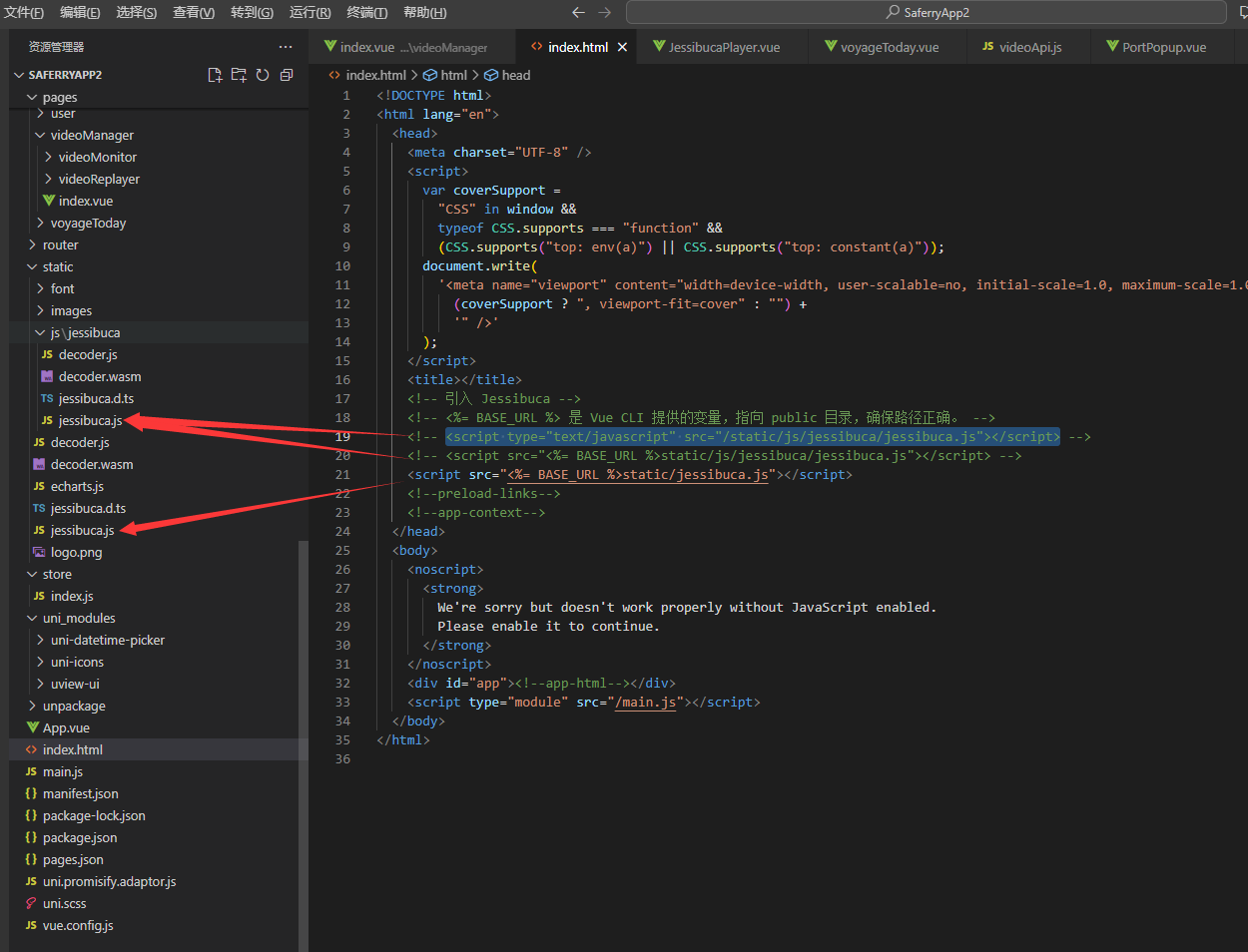Click the back navigation arrow
Image resolution: width=1248 pixels, height=952 pixels.
[579, 12]
